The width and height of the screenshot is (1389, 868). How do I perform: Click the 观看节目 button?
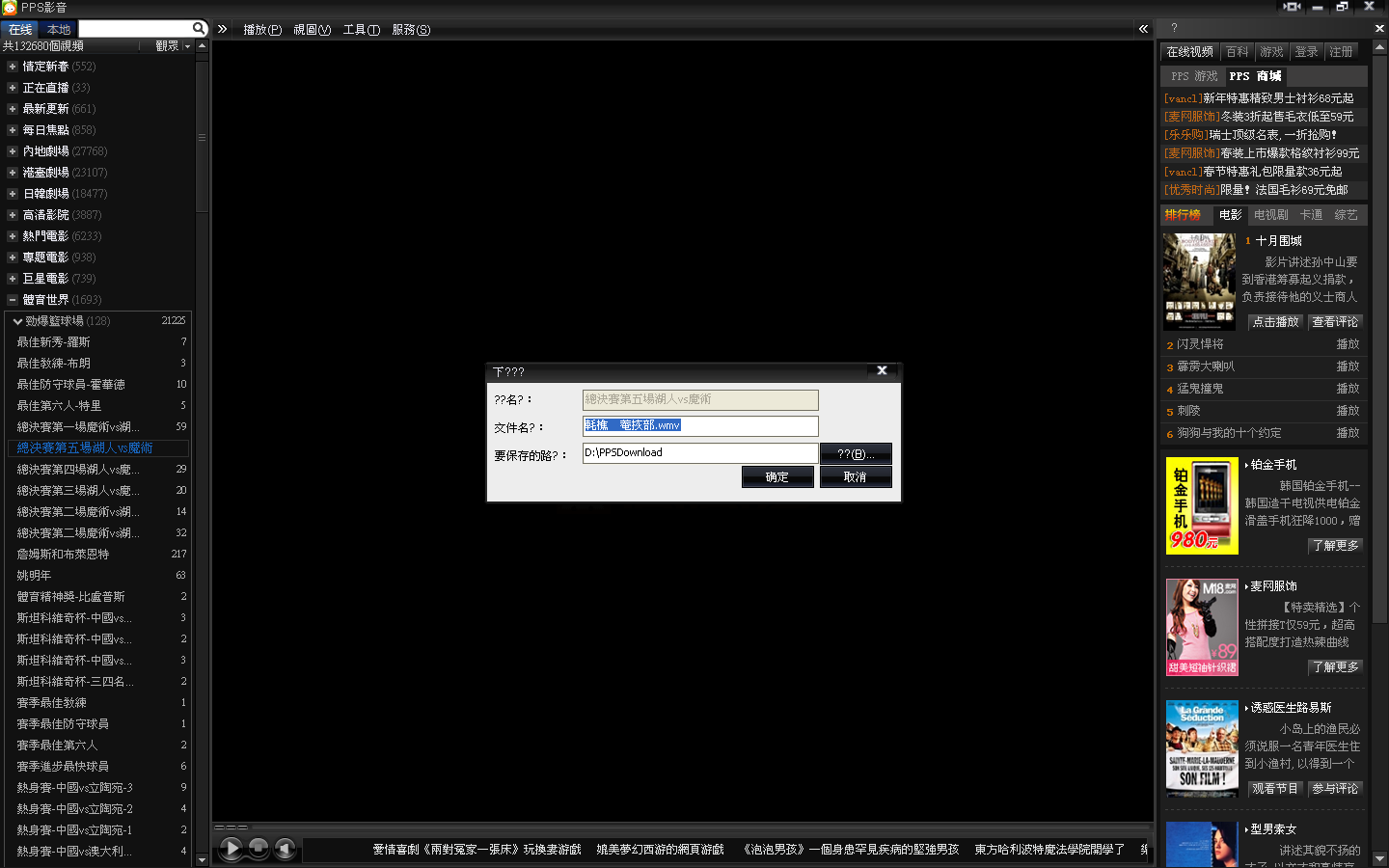[1275, 789]
